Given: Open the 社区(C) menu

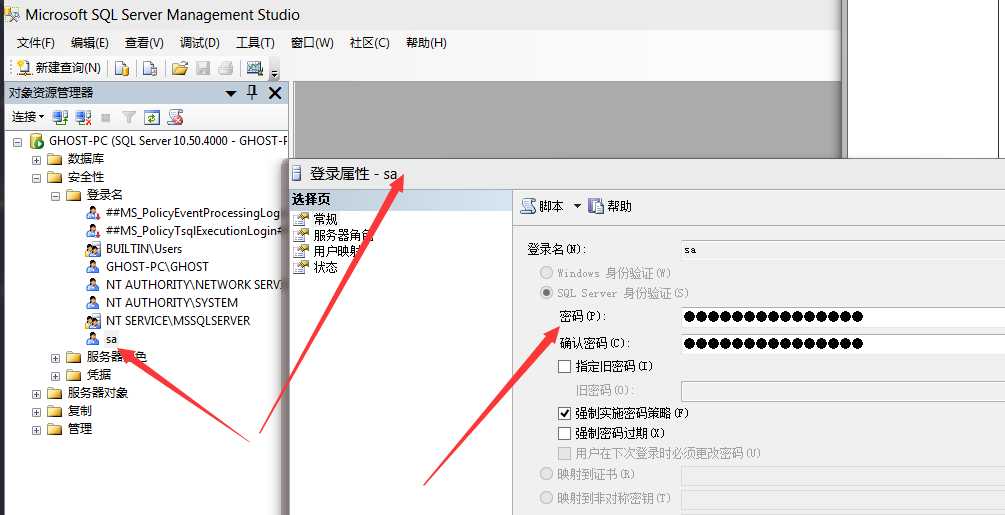Looking at the screenshot, I should 370,43.
